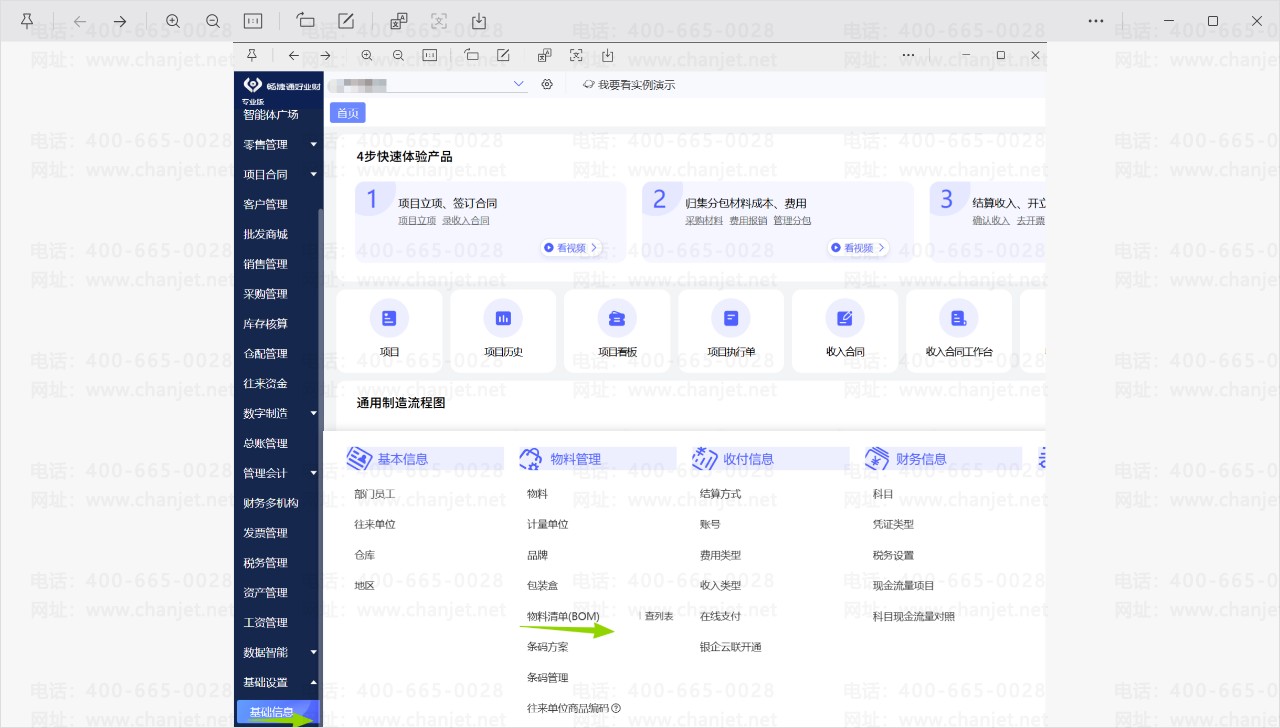The height and width of the screenshot is (728, 1280).
Task: Open settings gear beside the account dropdown
Action: 547,85
